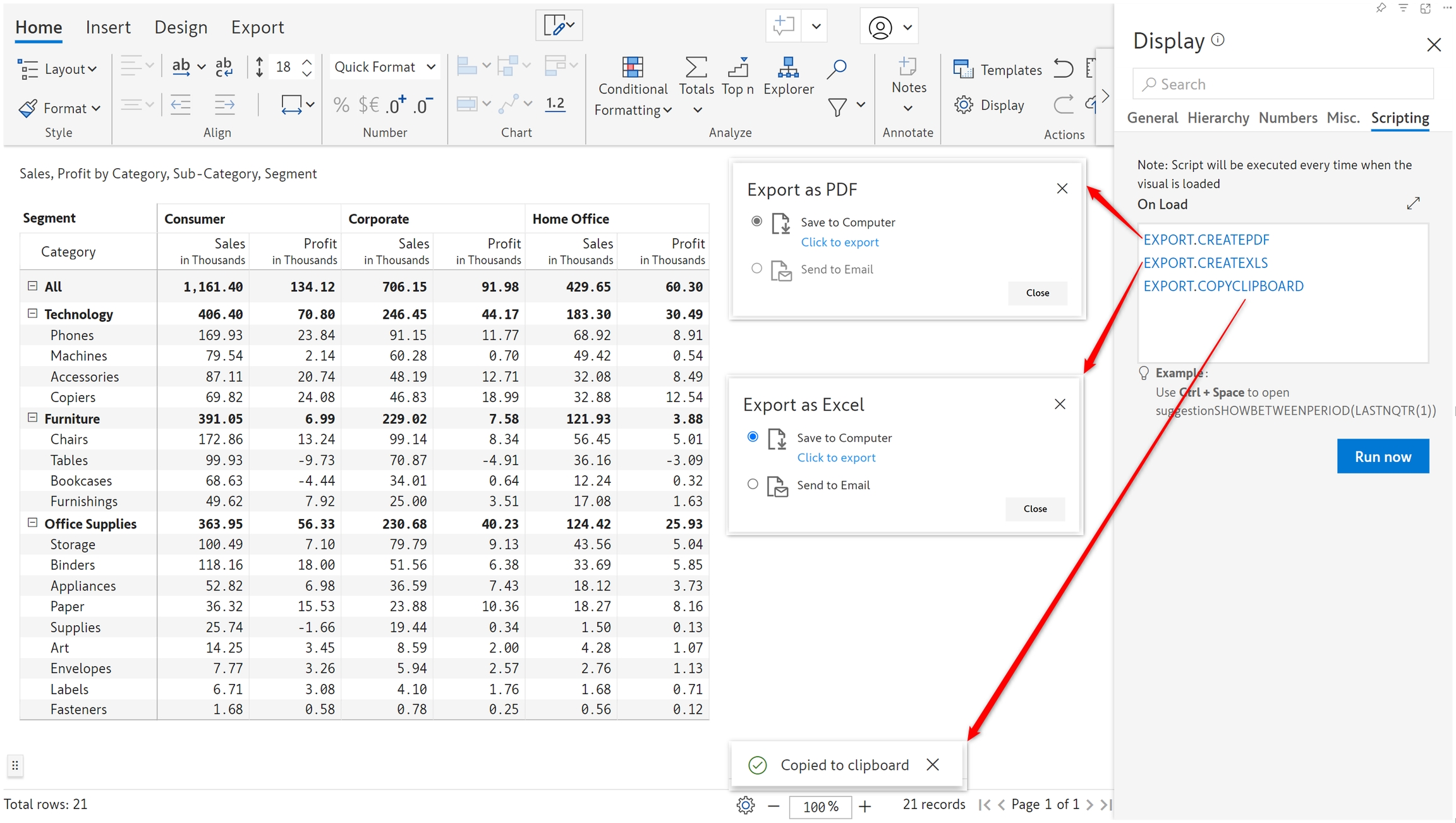Click the Notes annotate icon

click(908, 67)
